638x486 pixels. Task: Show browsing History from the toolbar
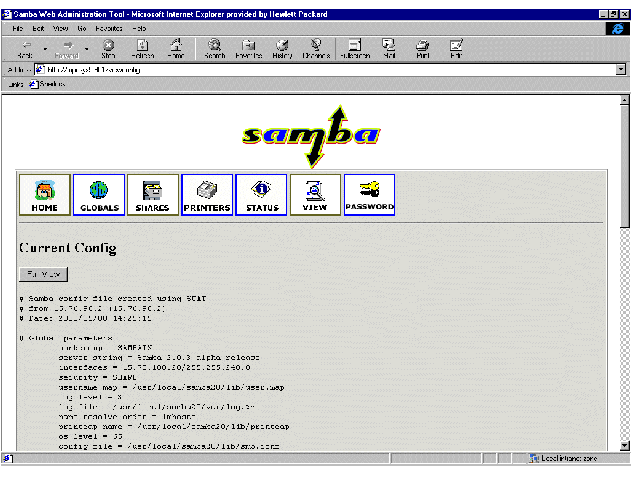pyautogui.click(x=282, y=49)
